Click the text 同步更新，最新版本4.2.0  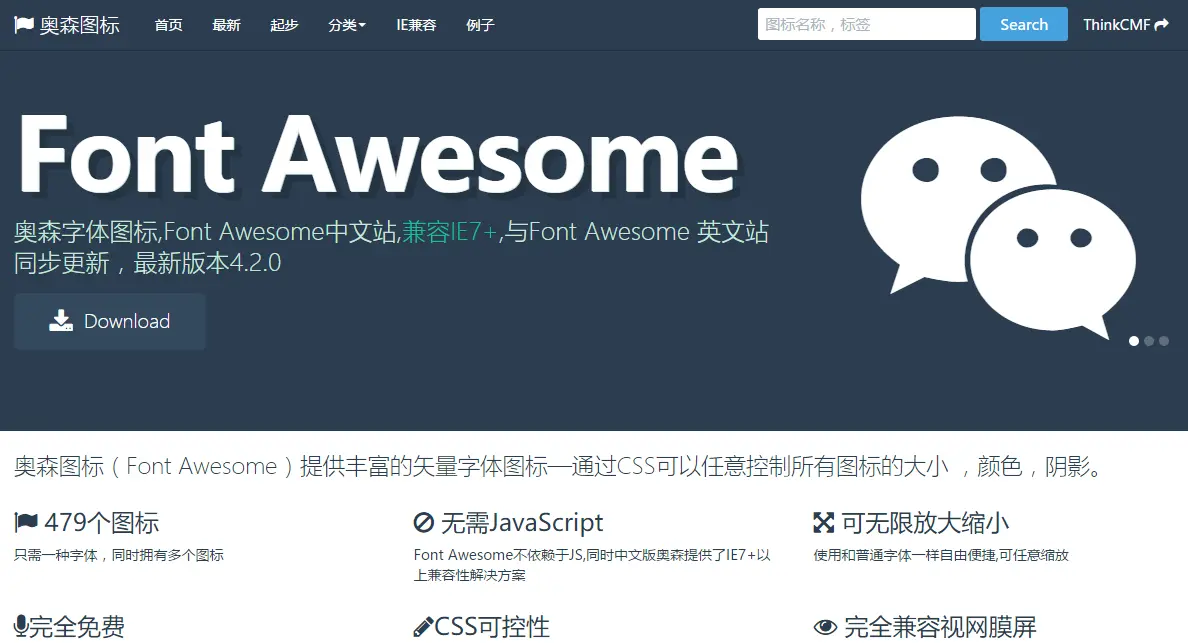(x=147, y=263)
